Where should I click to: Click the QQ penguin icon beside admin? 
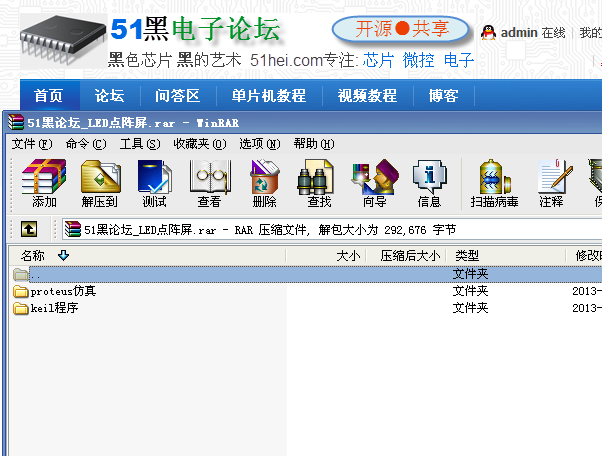[488, 33]
